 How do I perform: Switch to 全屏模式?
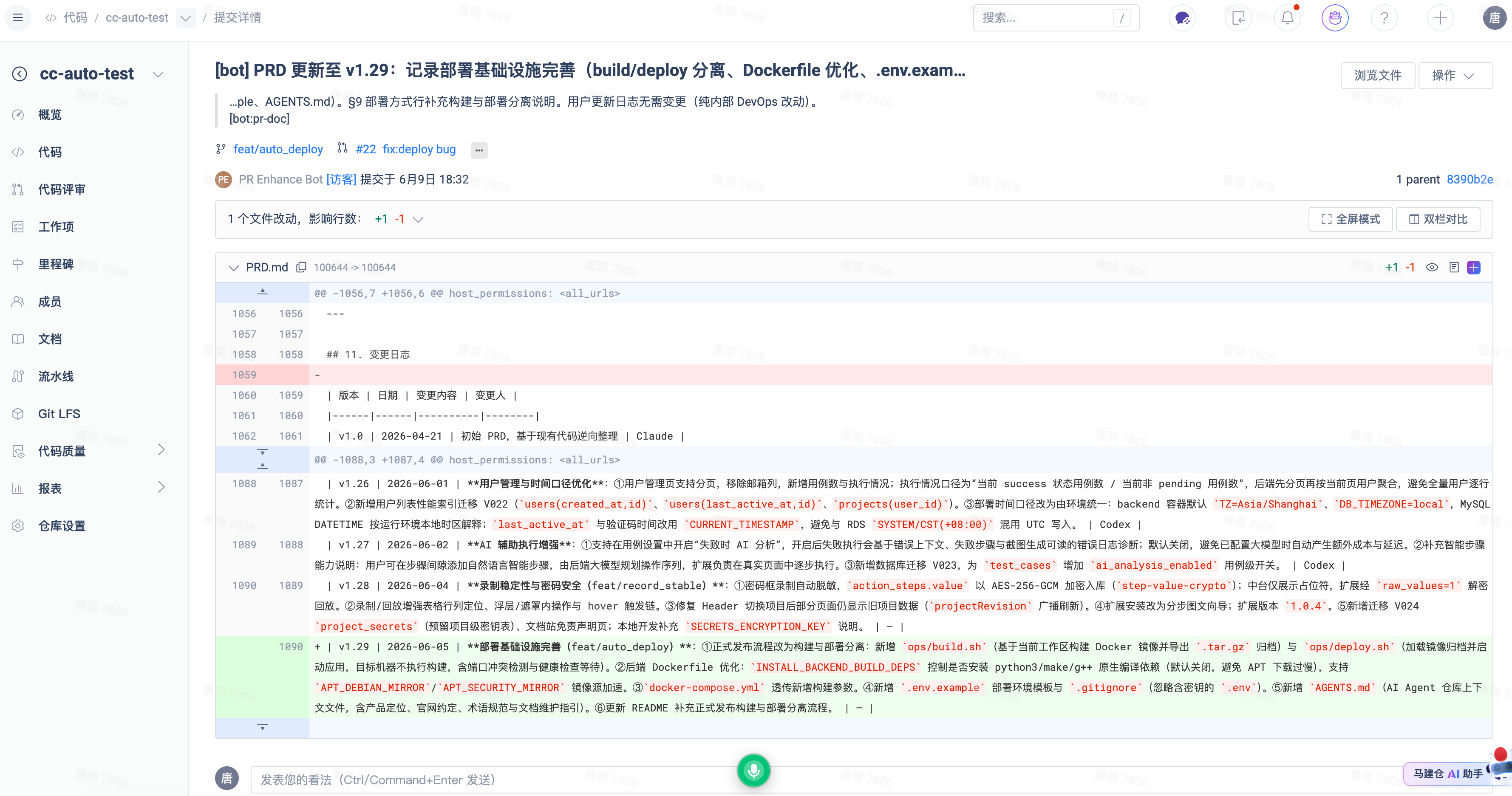[x=1350, y=219]
